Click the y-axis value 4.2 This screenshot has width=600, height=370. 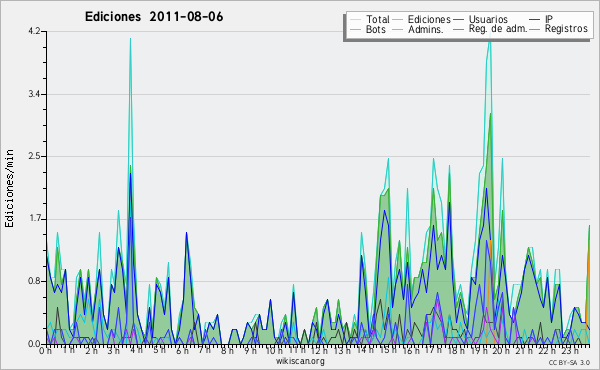coord(34,31)
